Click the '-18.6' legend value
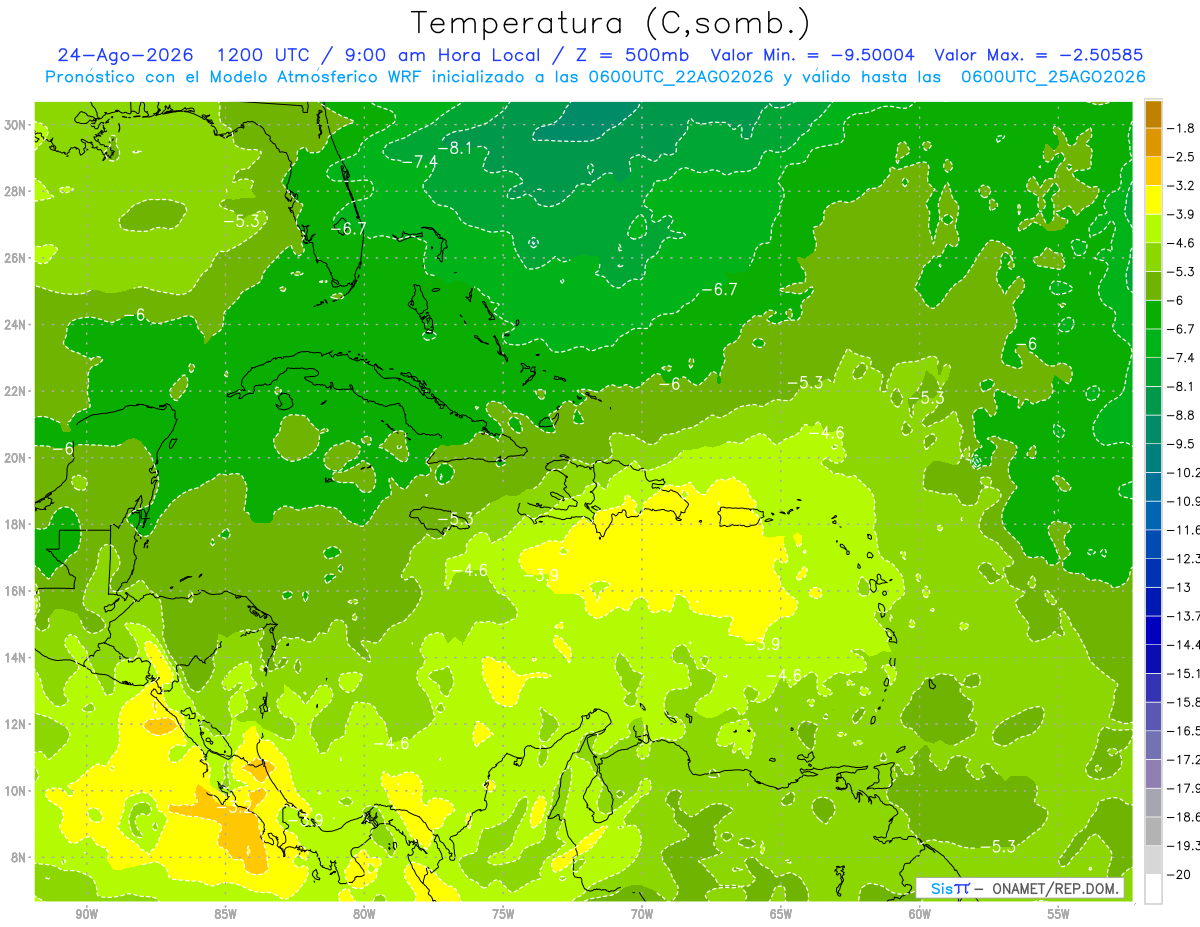This screenshot has height=927, width=1200. coord(1183,817)
